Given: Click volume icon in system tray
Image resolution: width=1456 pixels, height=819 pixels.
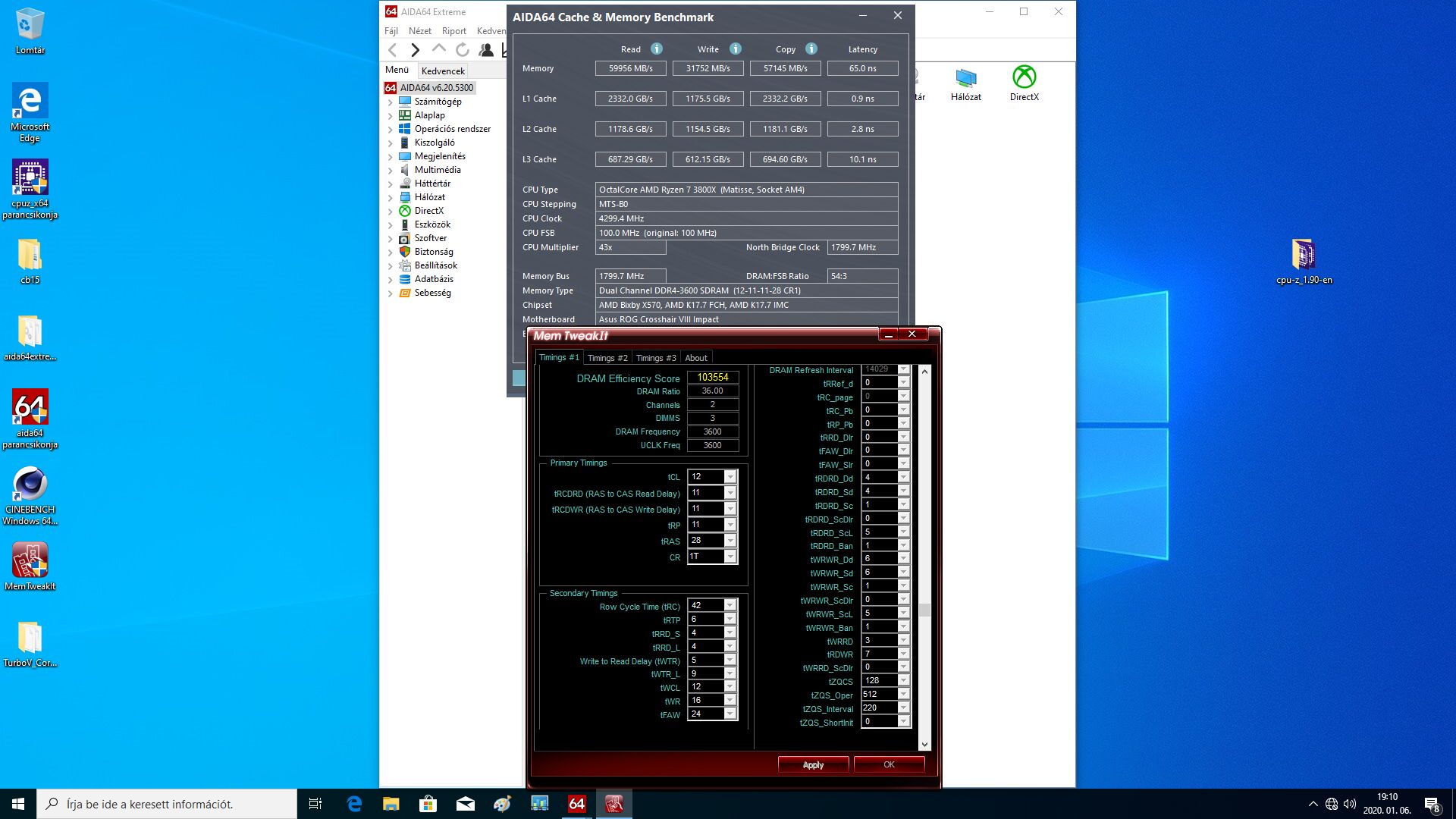Looking at the screenshot, I should [1350, 804].
